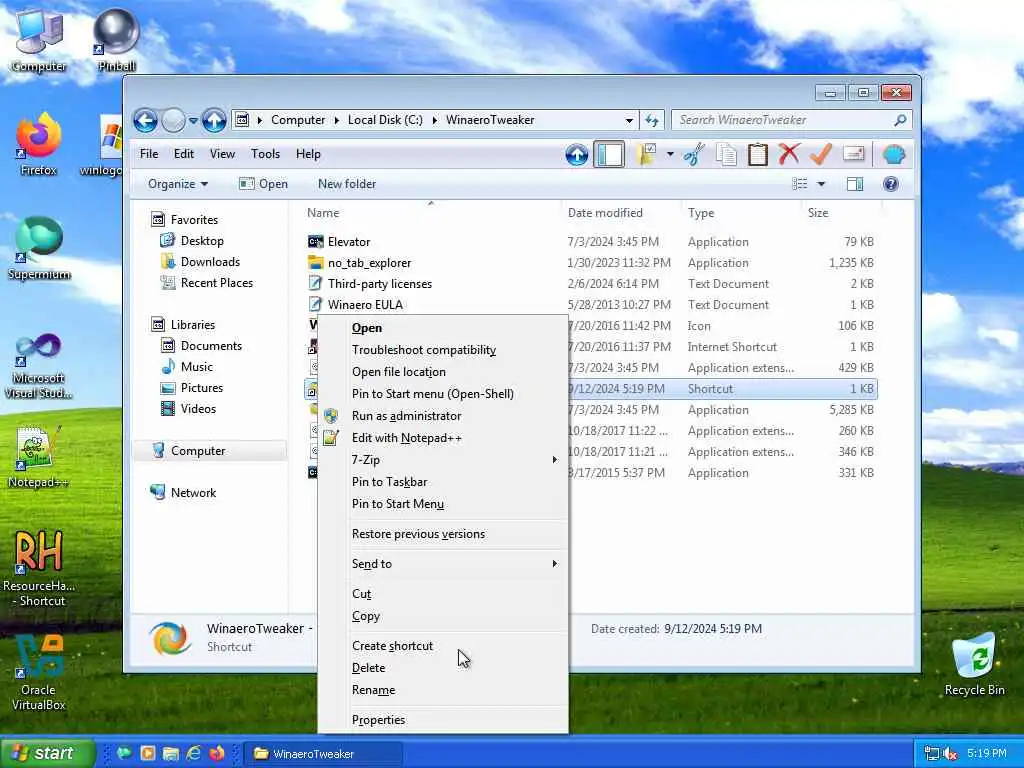Click the Up one level arrow in address bar

coord(214,120)
